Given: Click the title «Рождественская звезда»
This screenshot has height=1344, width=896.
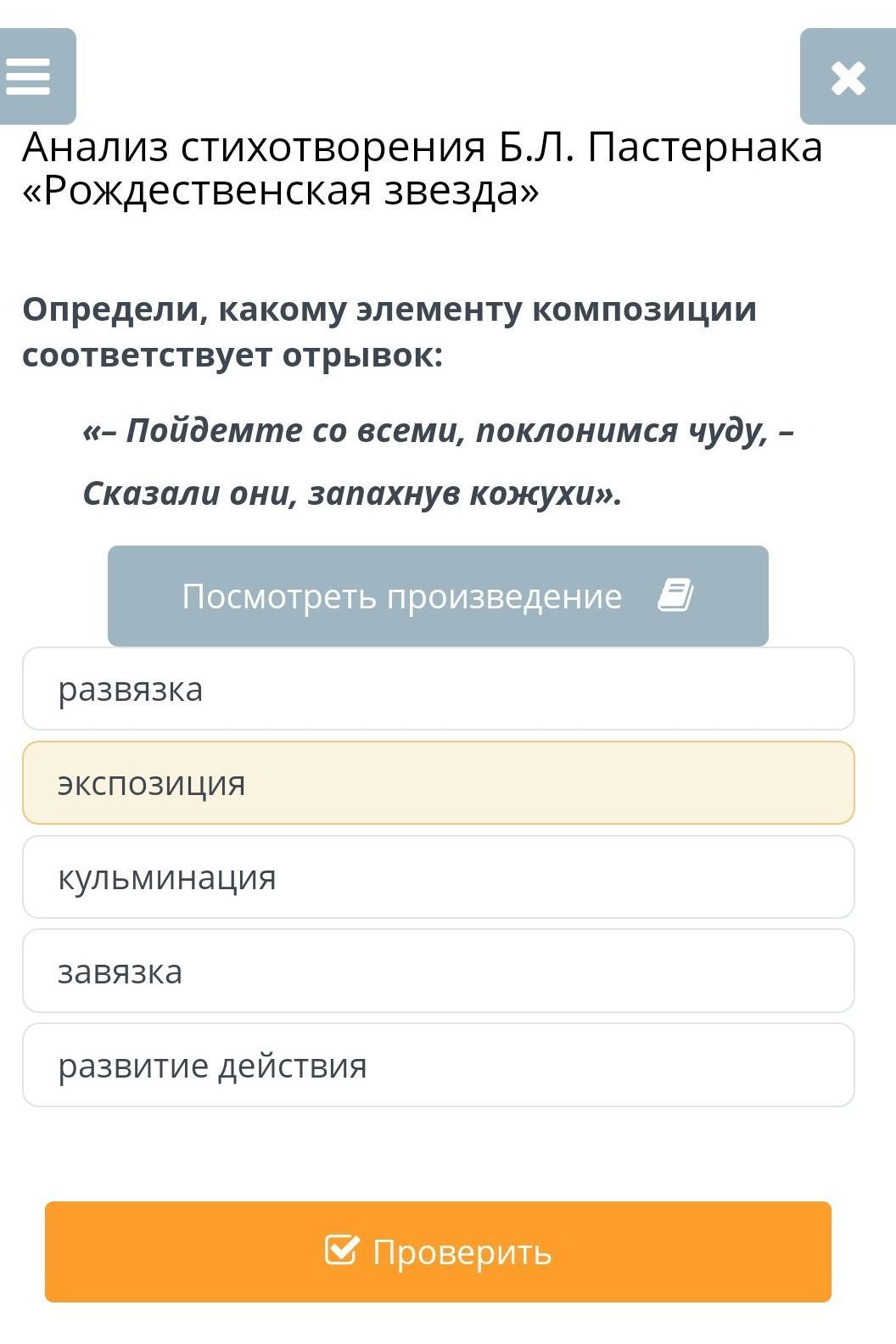Looking at the screenshot, I should [280, 191].
